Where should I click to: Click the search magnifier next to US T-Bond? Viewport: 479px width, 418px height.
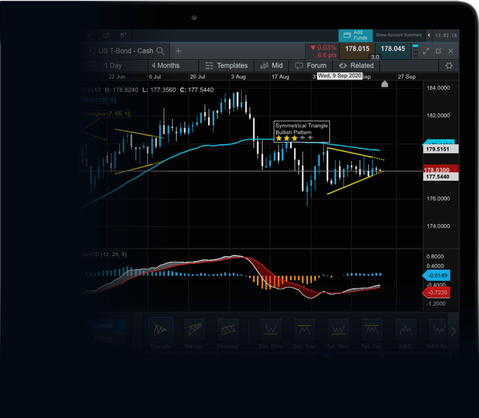(160, 51)
